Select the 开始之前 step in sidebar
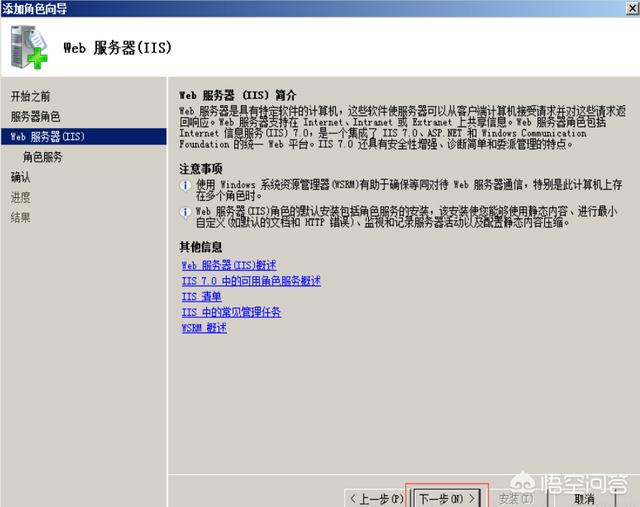This screenshot has height=507, width=640. click(x=30, y=96)
